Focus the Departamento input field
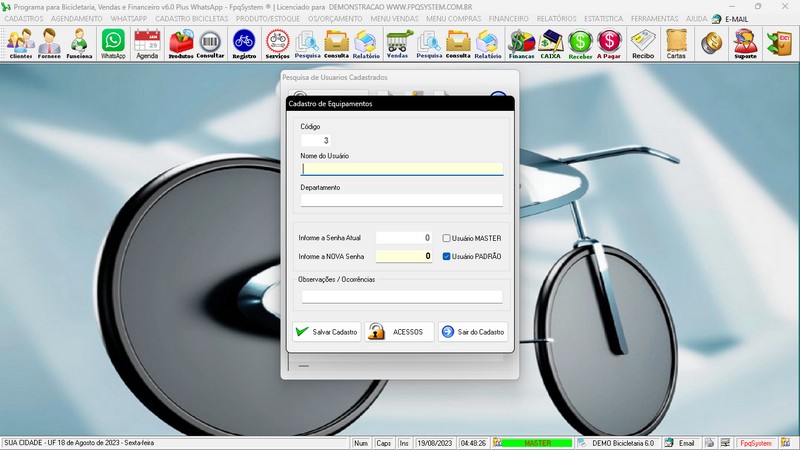The height and width of the screenshot is (450, 800). pos(402,200)
